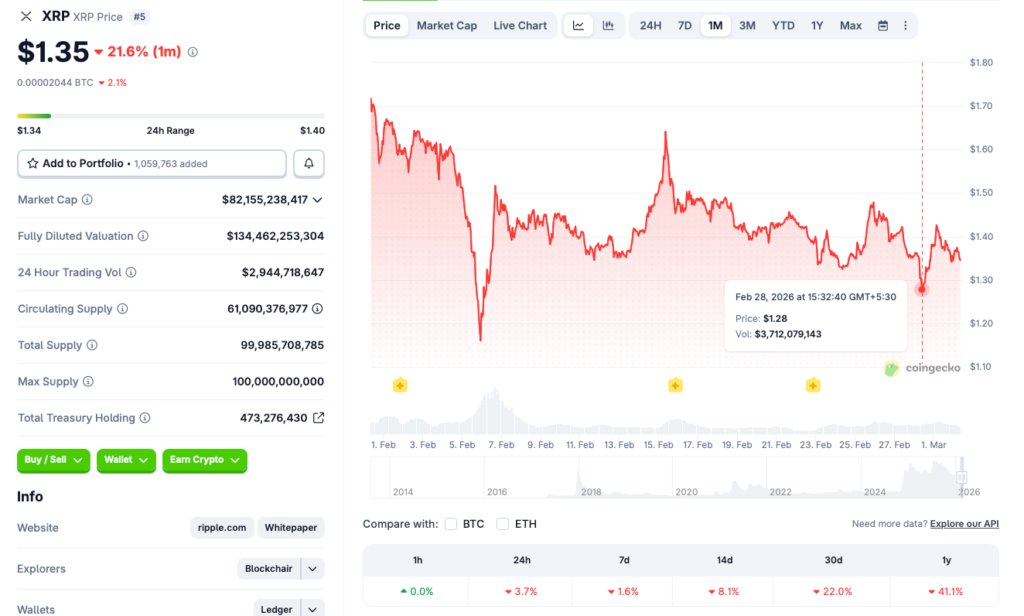The image size is (1024, 616).
Task: Enable BTC comparison checkbox
Action: point(451,524)
